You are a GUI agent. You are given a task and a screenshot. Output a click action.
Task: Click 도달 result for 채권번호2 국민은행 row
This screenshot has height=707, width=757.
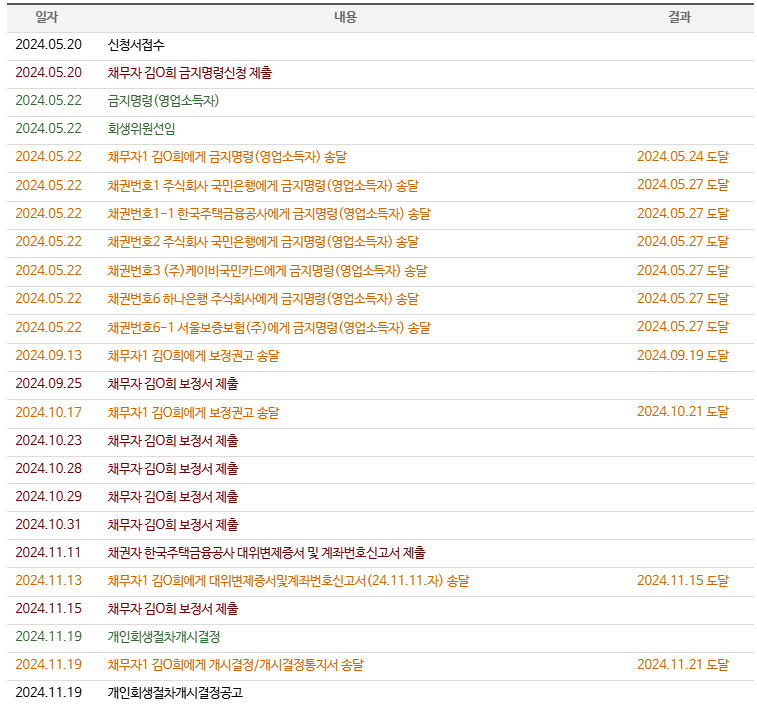(x=683, y=241)
